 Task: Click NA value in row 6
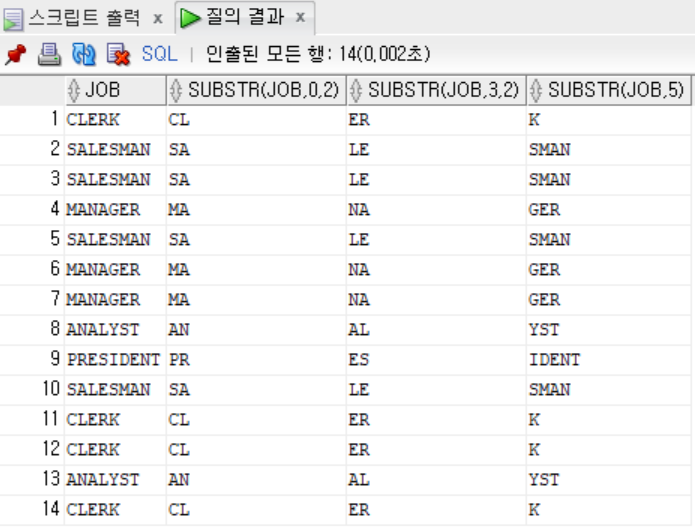click(359, 270)
